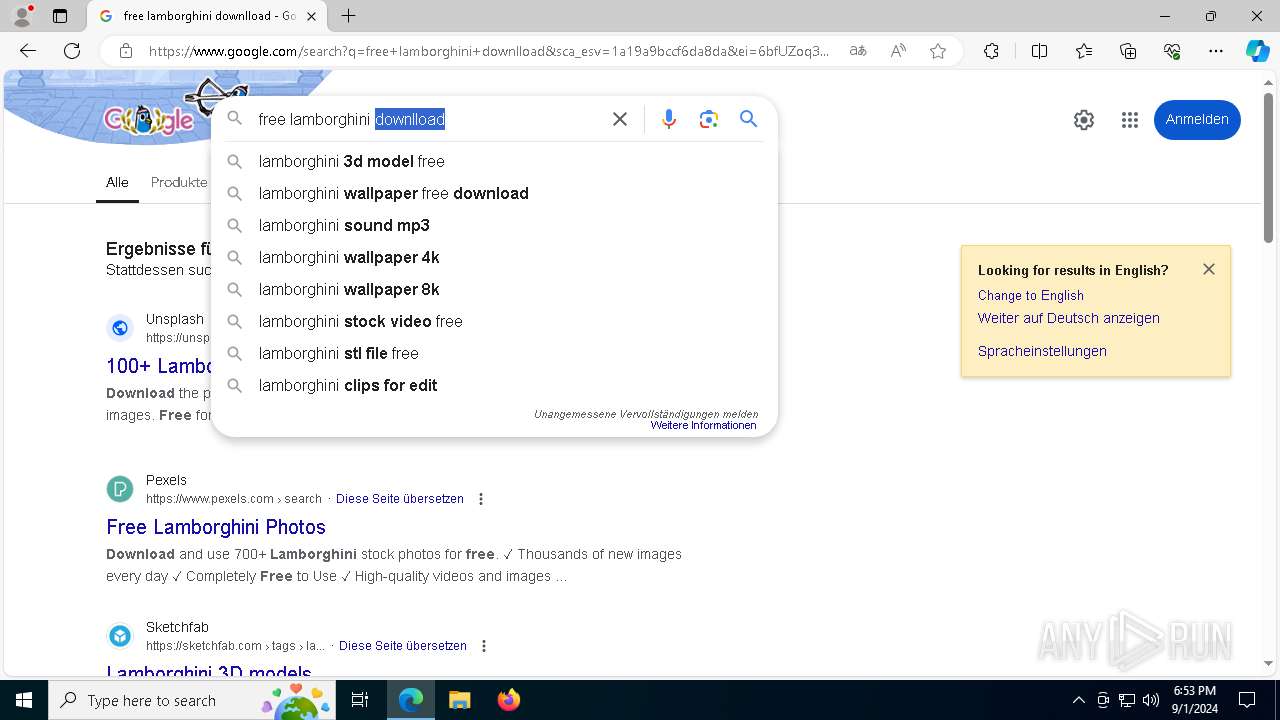Close the Looking for results in English box
The height and width of the screenshot is (720, 1280).
coord(1209,269)
